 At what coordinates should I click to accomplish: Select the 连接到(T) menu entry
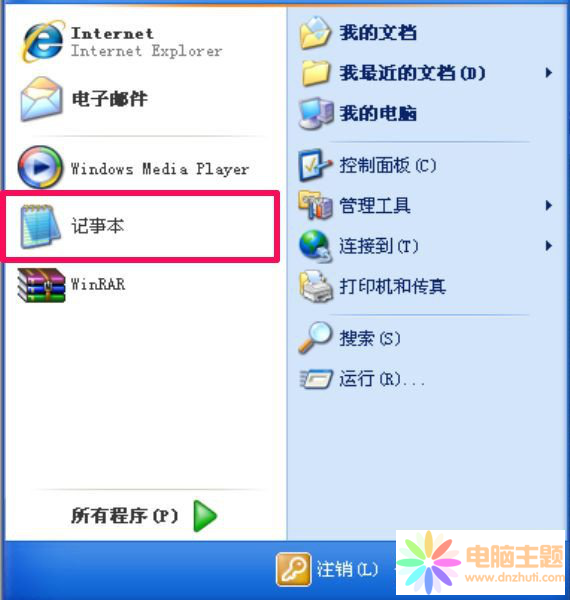[426, 245]
